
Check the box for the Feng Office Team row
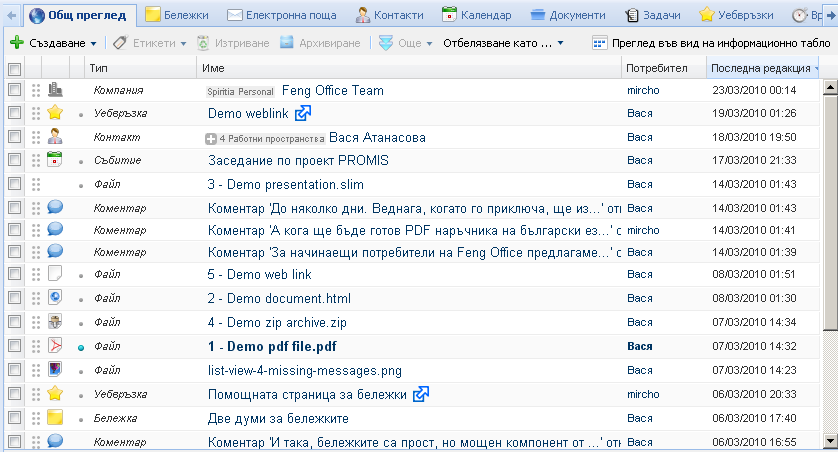click(14, 90)
